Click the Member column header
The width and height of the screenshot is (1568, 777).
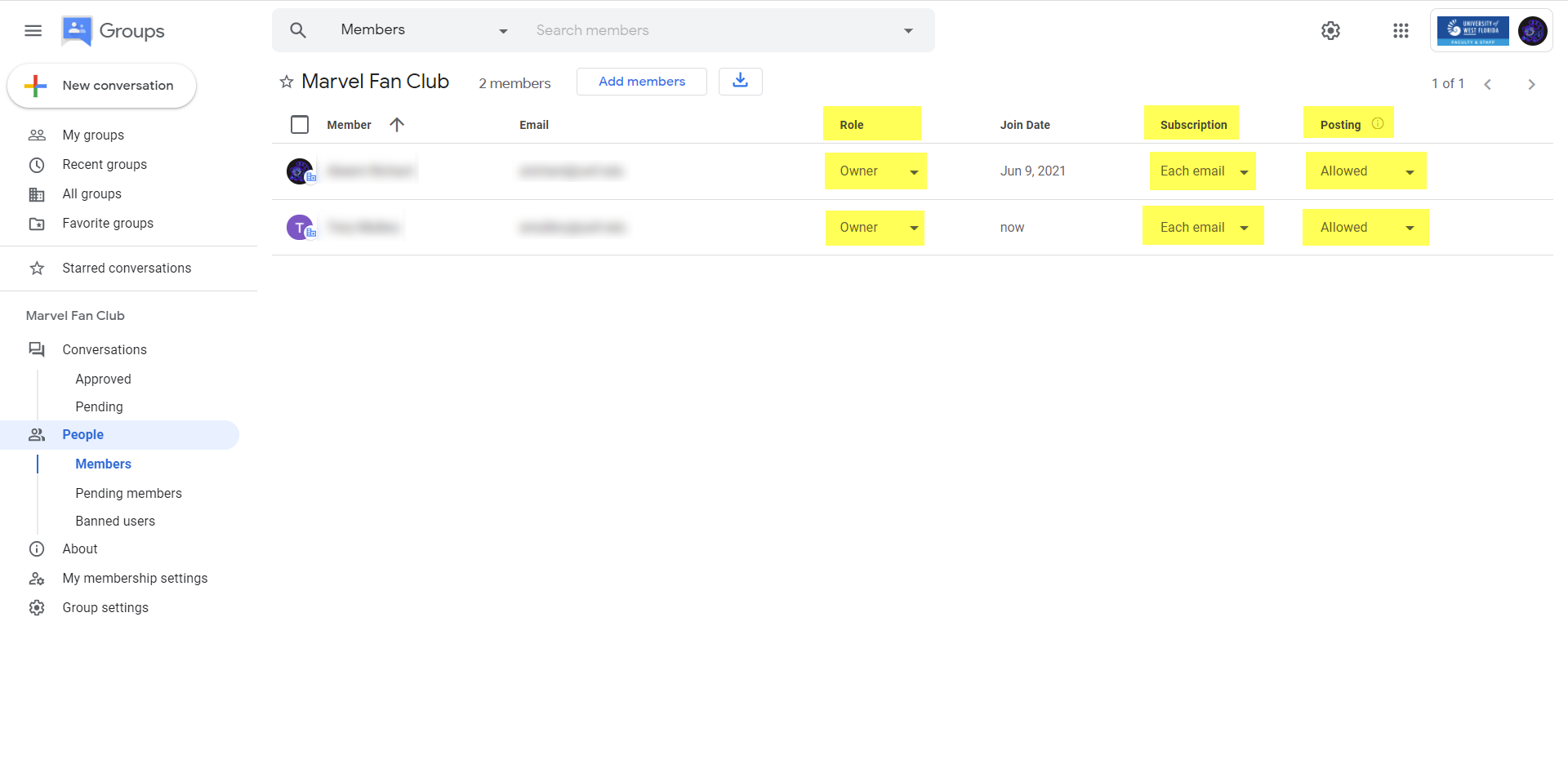(x=349, y=125)
